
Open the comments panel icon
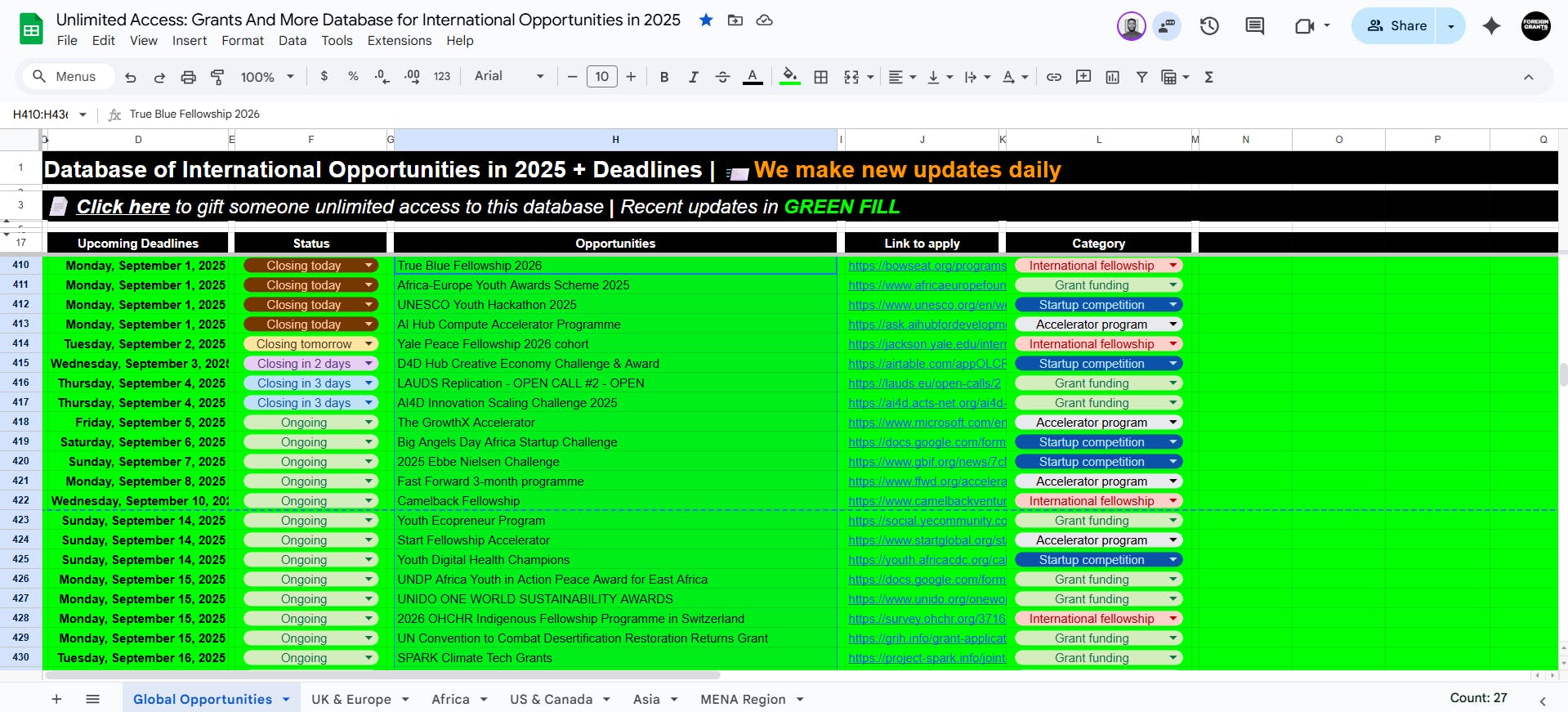[x=1254, y=26]
